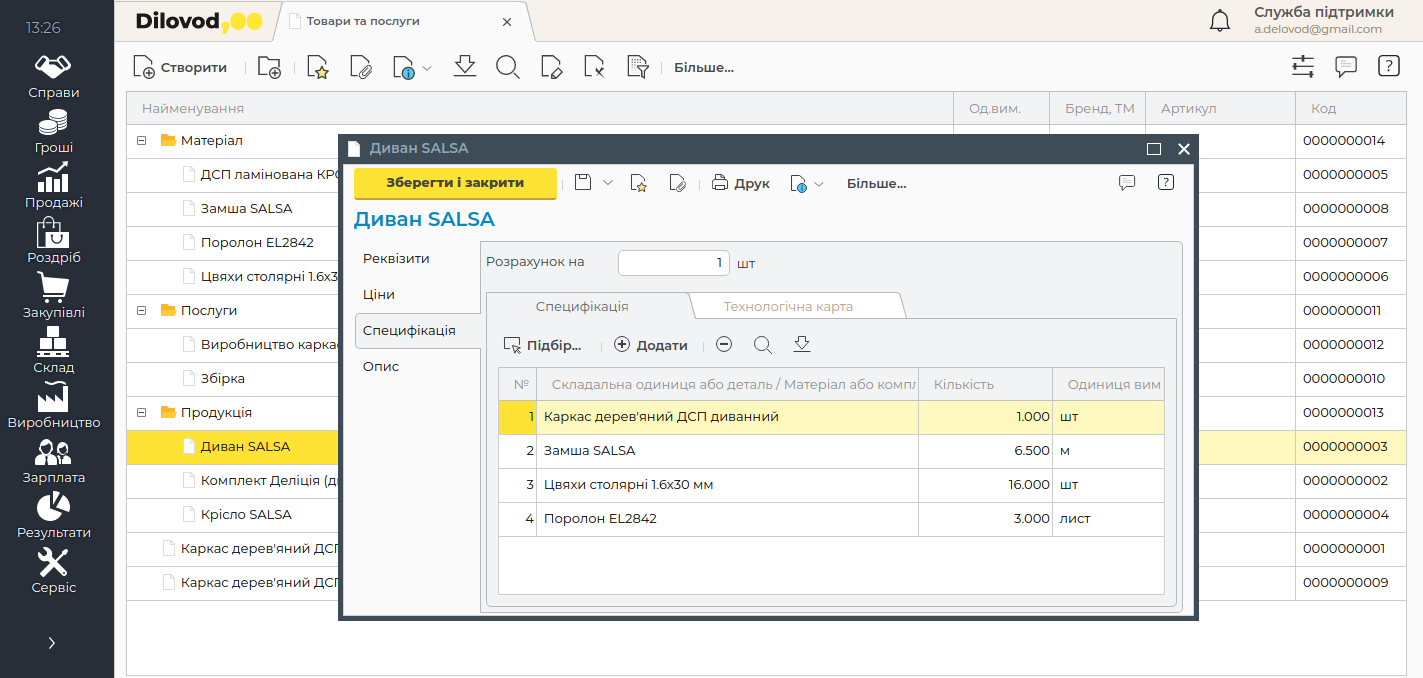
Task: Sort the list by the Найменування column
Action: click(540, 108)
